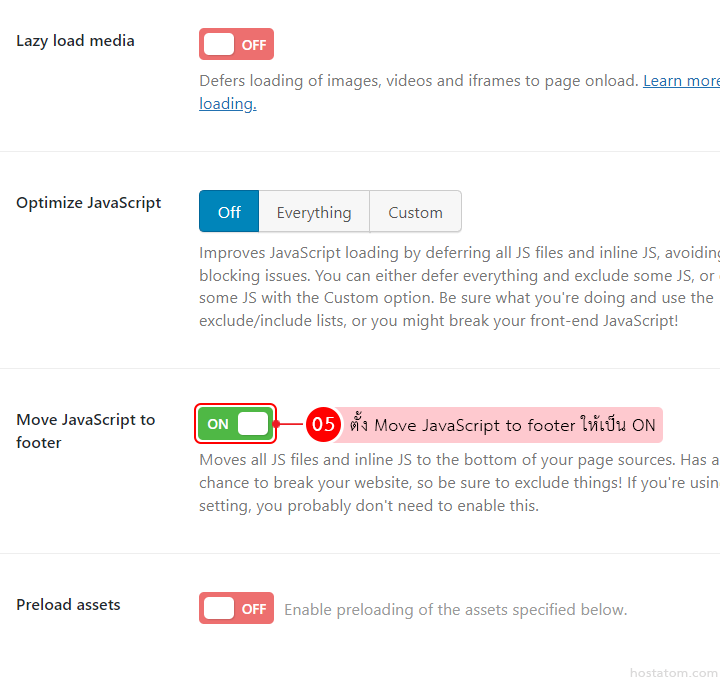The height and width of the screenshot is (680, 720).
Task: Click the Optimize JavaScript setting label
Action: click(88, 203)
